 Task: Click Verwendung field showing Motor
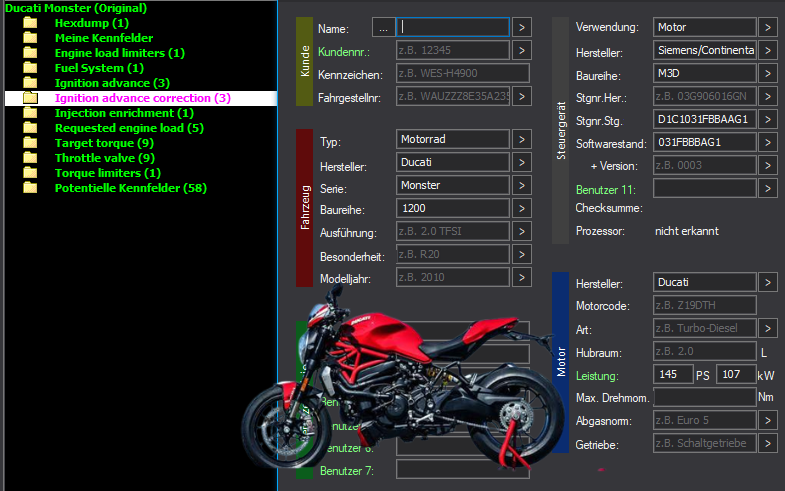coord(704,27)
